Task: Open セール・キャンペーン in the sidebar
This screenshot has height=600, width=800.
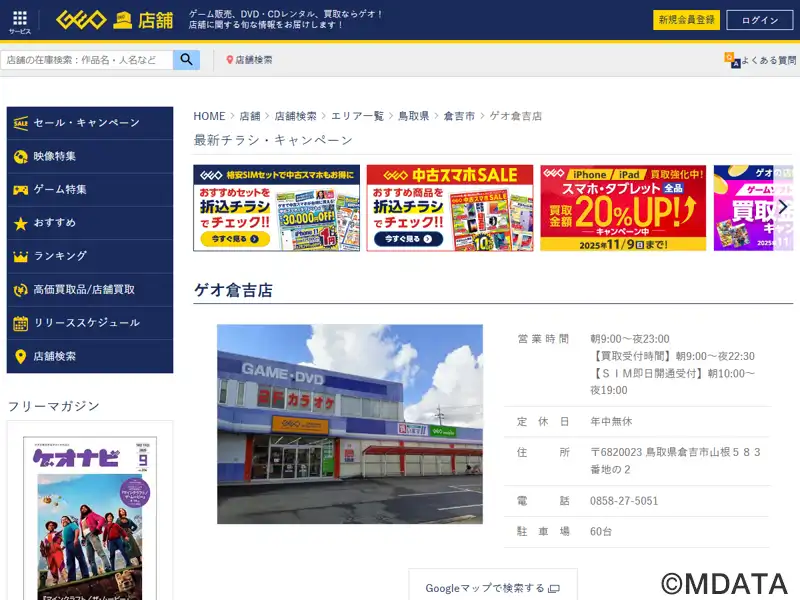Action: click(x=90, y=123)
